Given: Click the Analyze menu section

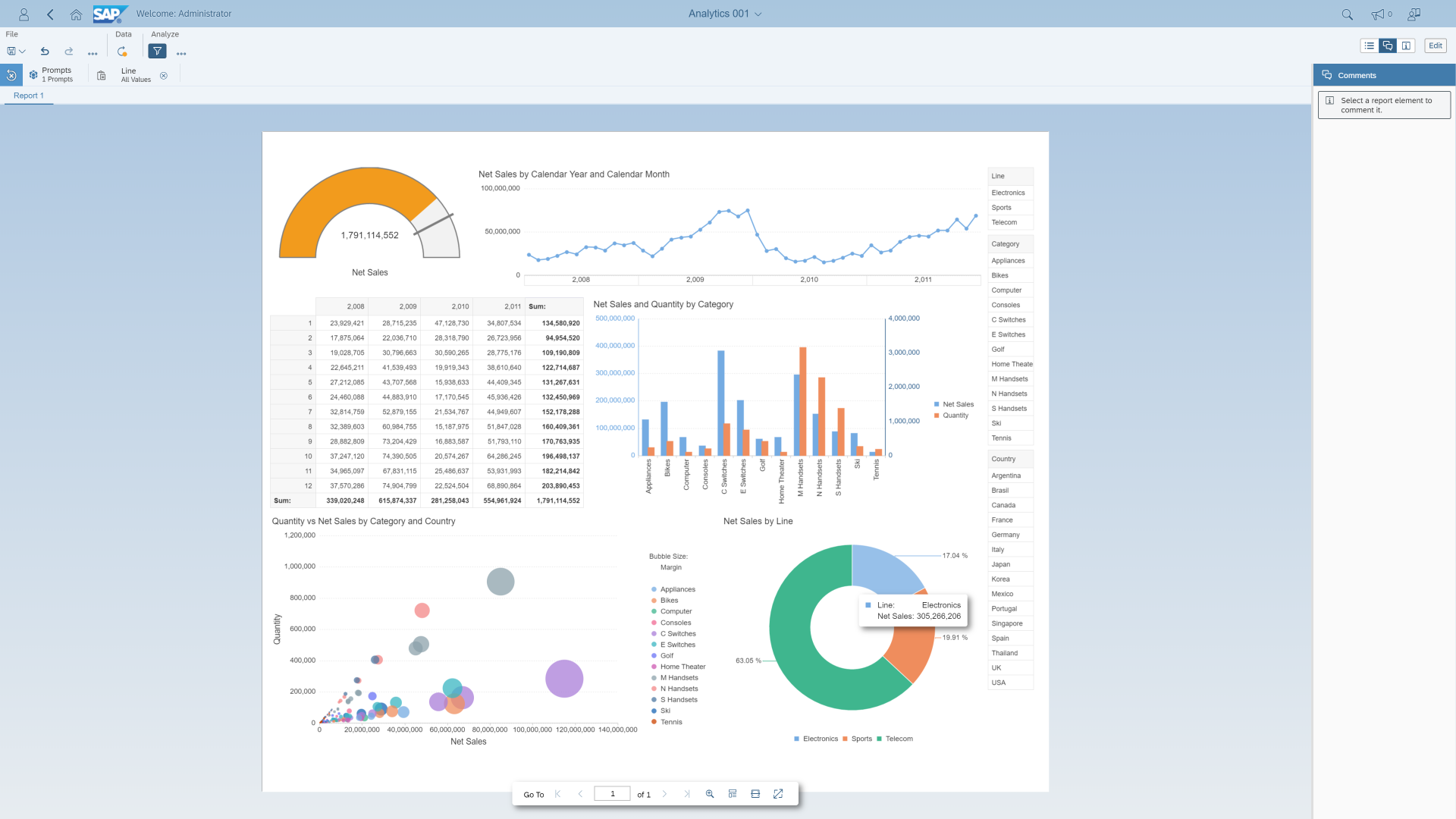Looking at the screenshot, I should tap(165, 34).
